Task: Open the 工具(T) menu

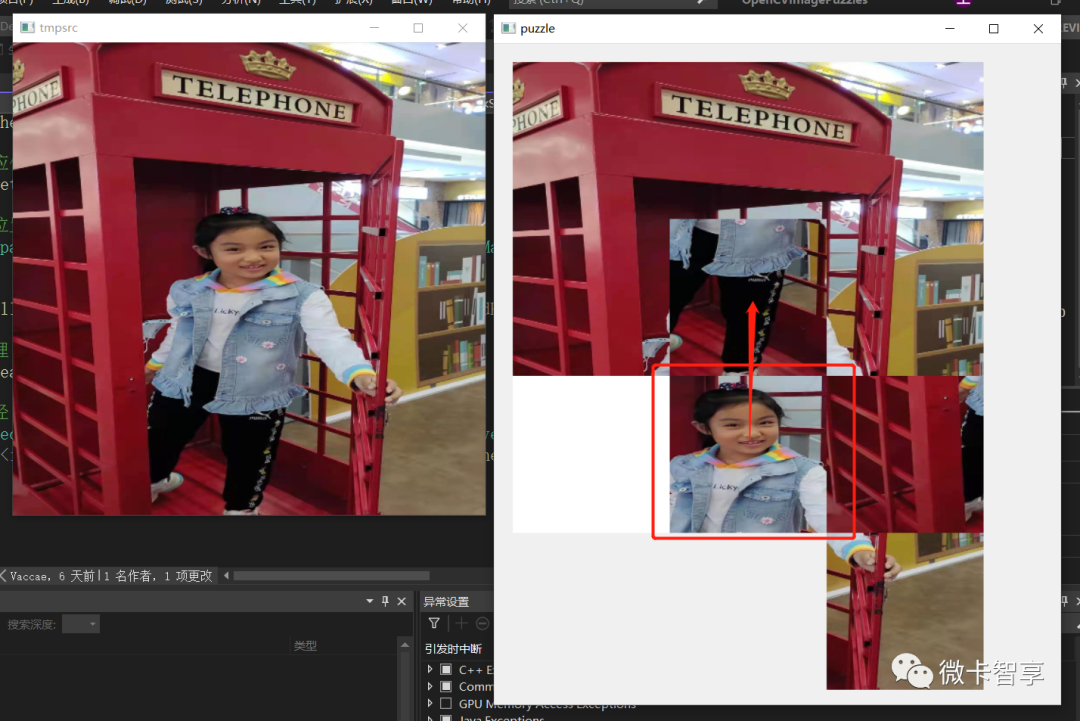Action: click(x=295, y=3)
